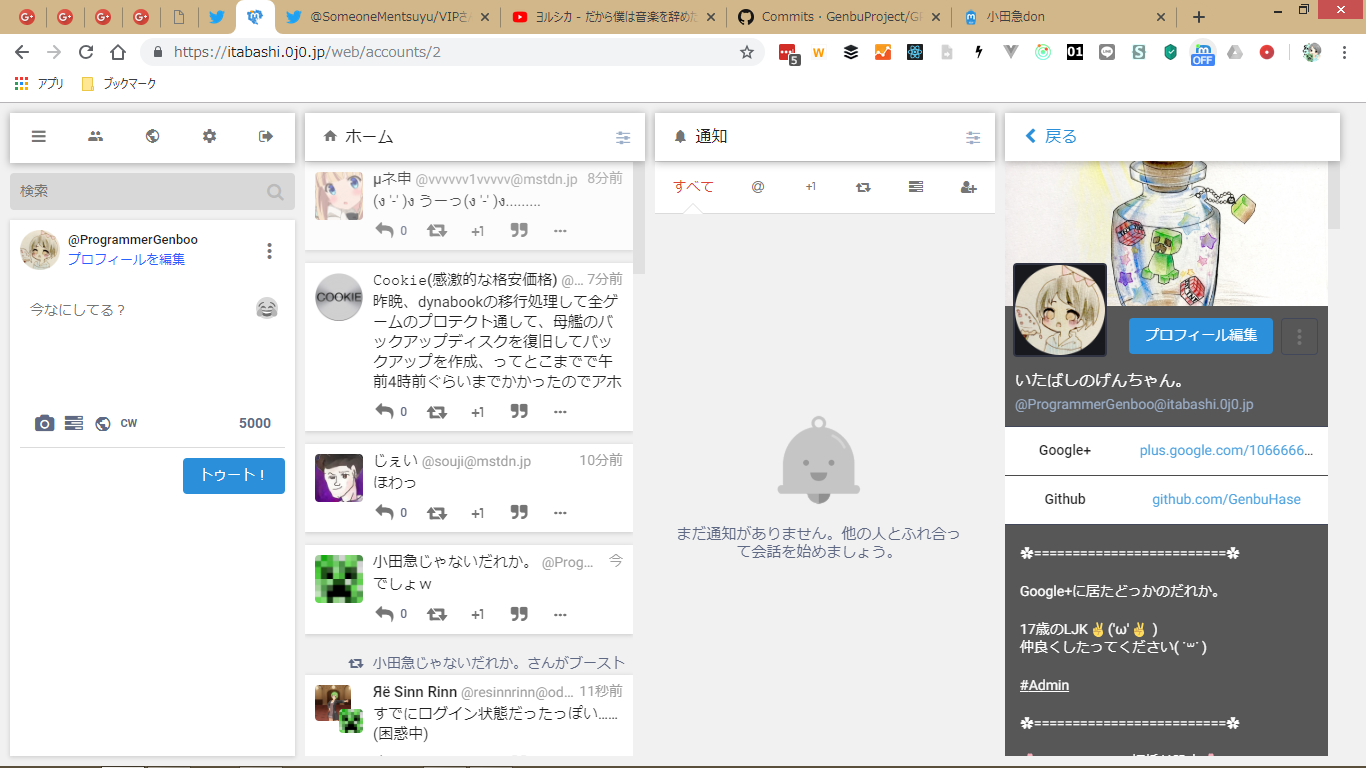Click the トゥート！ post button
Viewport: 1366px width, 768px height.
point(234,476)
